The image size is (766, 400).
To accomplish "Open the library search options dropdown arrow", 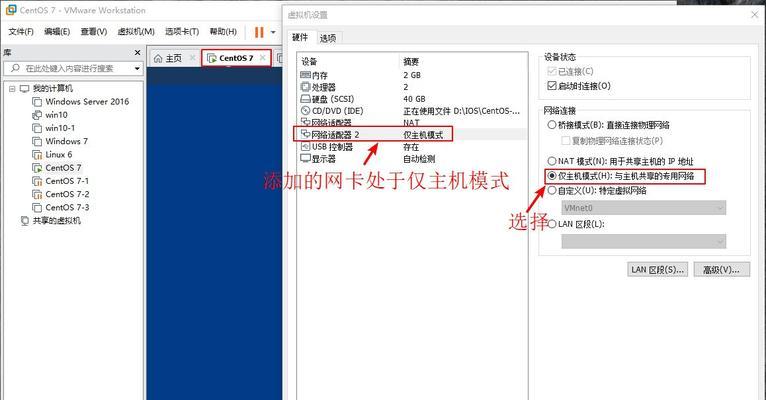I will coord(137,68).
